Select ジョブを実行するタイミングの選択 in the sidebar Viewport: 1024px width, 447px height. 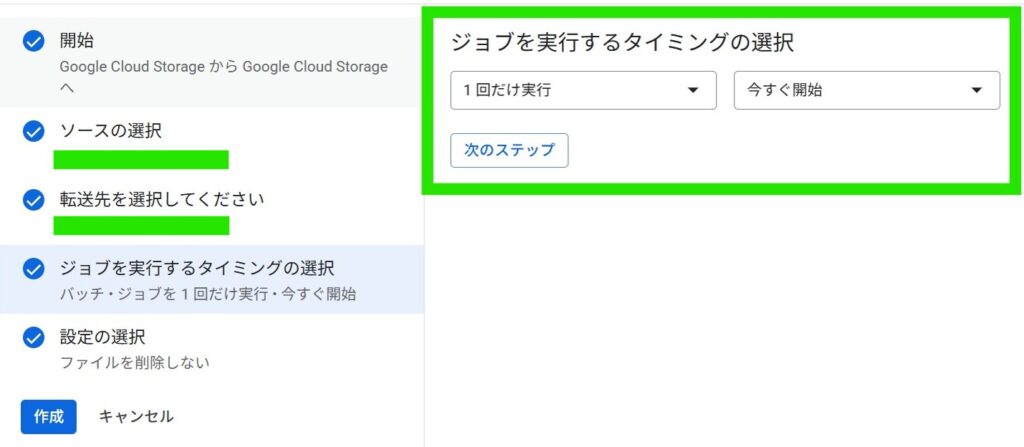point(197,268)
